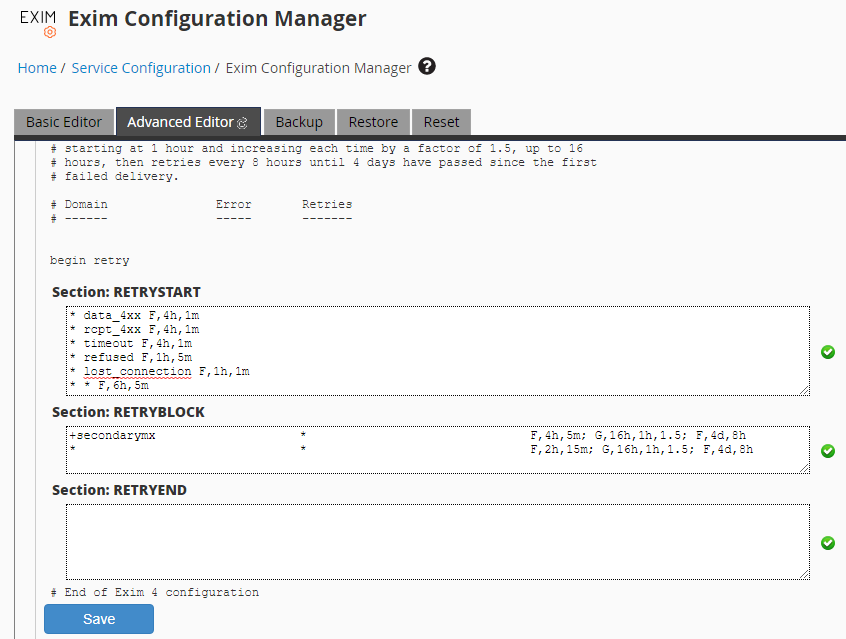Click the RETRYEND green check status icon
Screen dimensions: 846x639
click(828, 542)
